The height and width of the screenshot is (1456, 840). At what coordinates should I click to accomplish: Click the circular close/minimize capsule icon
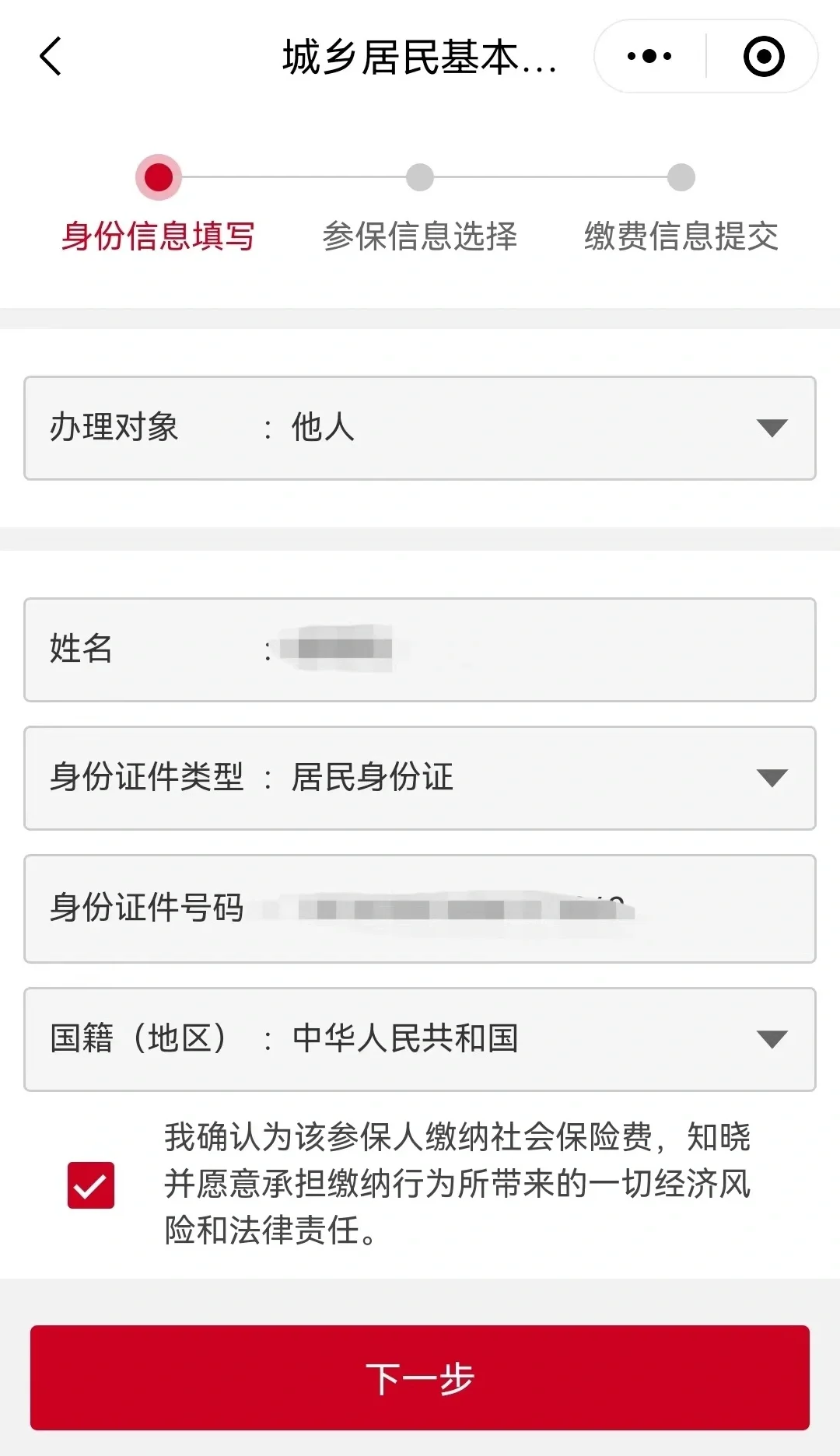click(763, 56)
